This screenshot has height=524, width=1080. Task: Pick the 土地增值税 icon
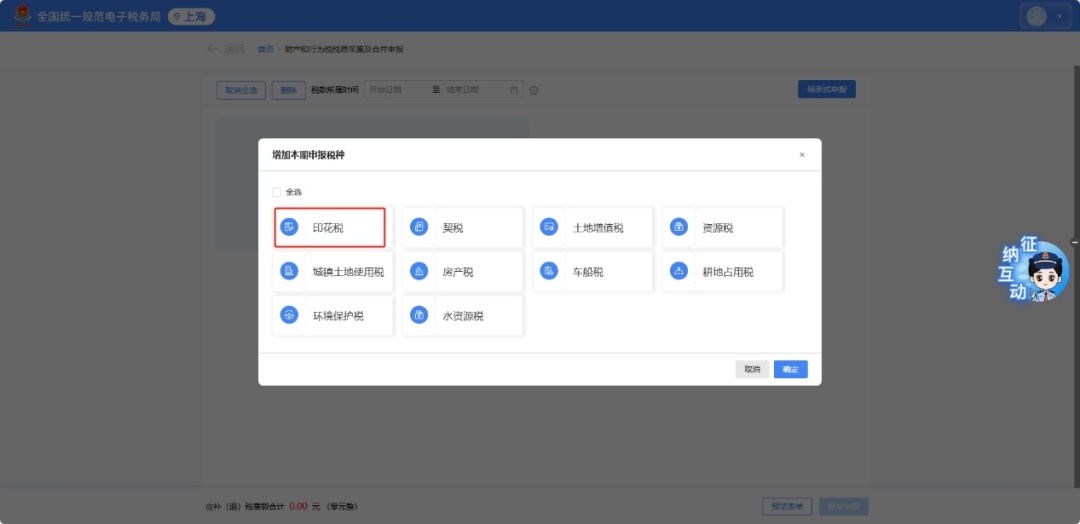coord(549,228)
